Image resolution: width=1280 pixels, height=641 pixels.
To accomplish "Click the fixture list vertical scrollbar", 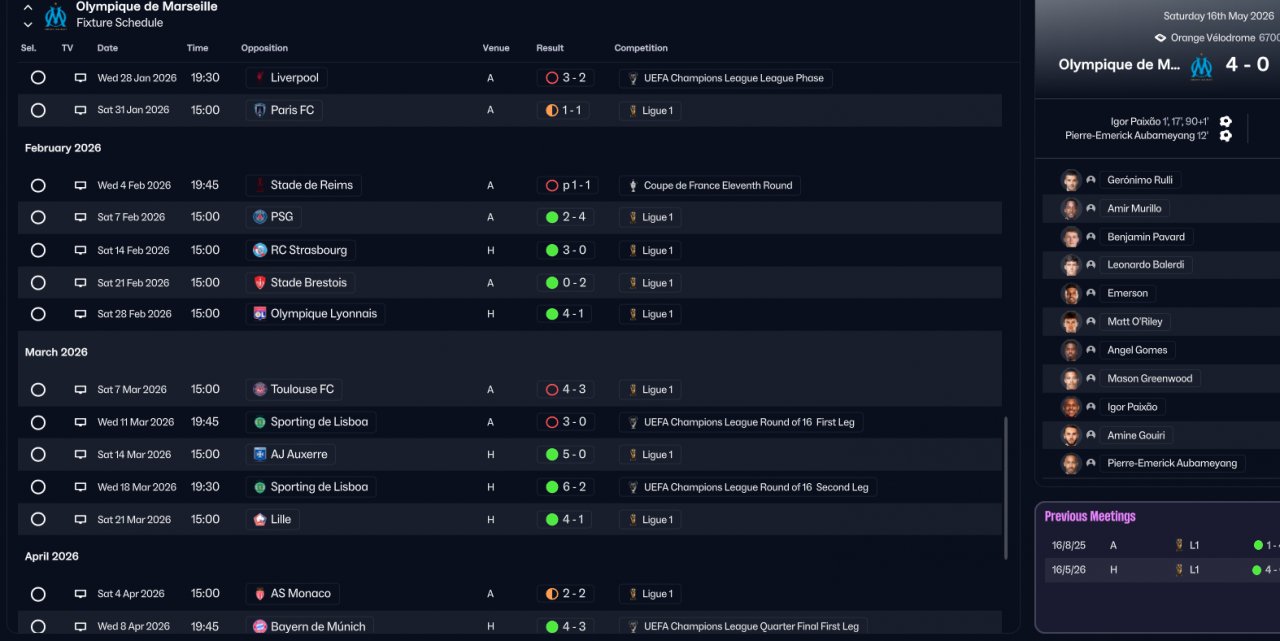I will pos(1005,488).
